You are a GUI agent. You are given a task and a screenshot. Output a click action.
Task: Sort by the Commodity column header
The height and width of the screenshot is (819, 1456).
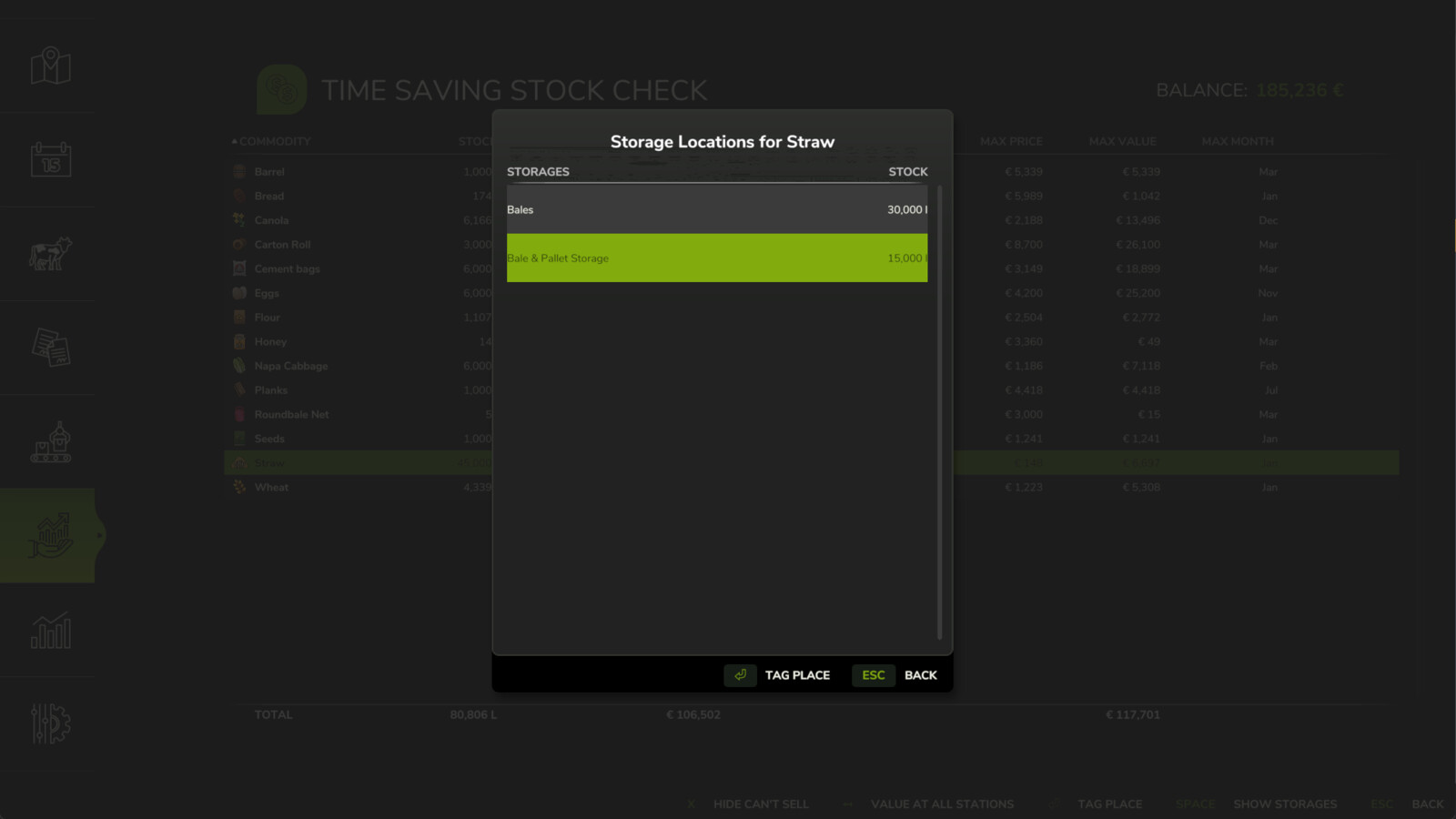(x=275, y=141)
